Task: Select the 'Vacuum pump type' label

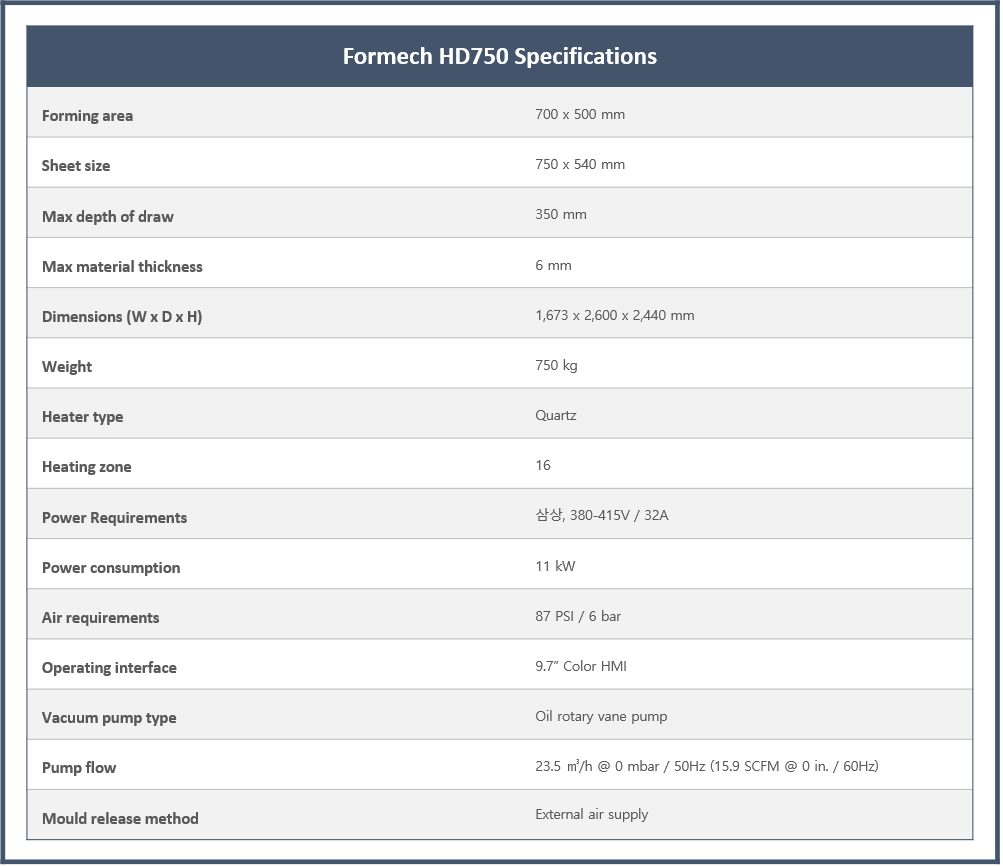Action: [x=109, y=718]
